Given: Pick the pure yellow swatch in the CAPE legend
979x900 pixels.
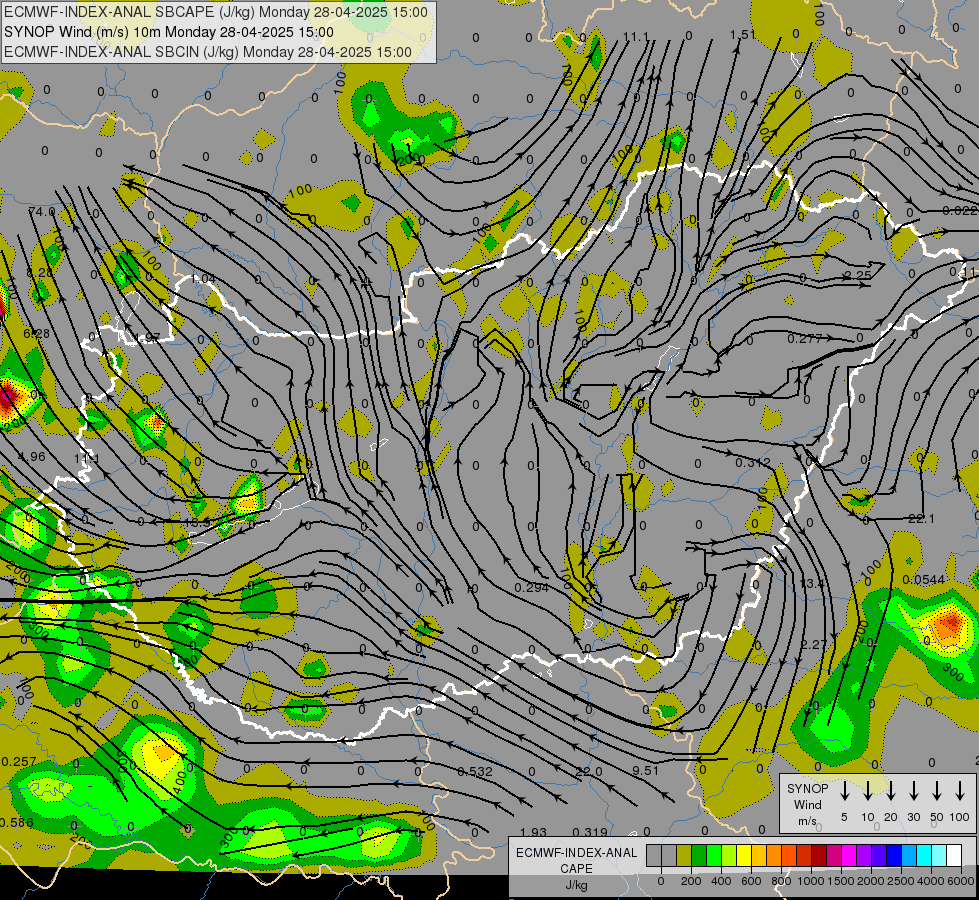Looking at the screenshot, I should click(744, 856).
